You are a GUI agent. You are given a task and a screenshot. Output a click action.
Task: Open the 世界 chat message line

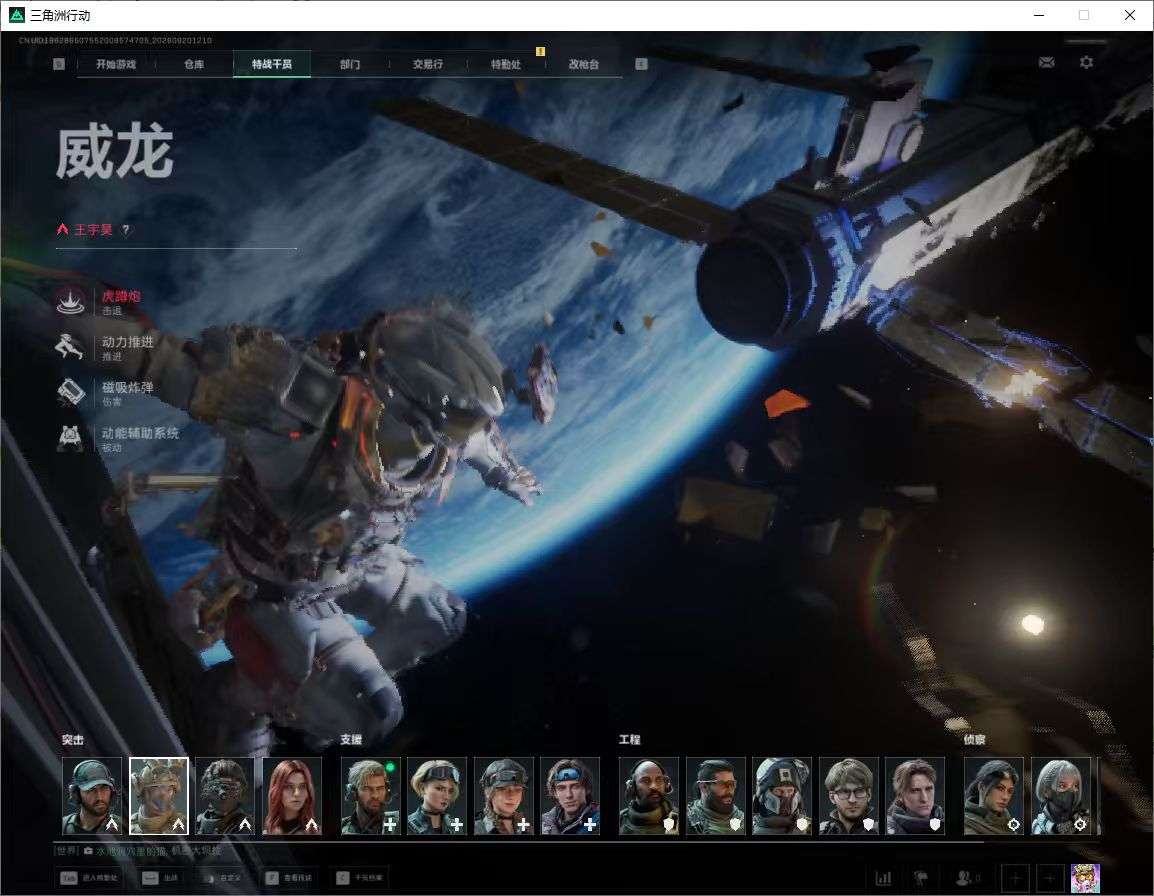(x=139, y=851)
